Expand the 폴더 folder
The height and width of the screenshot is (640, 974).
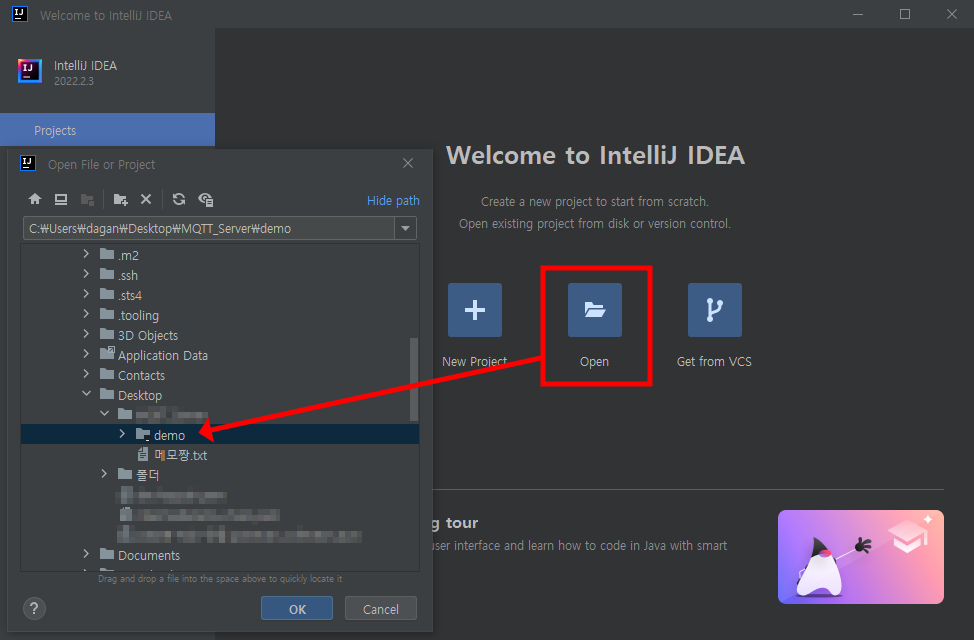pyautogui.click(x=104, y=474)
